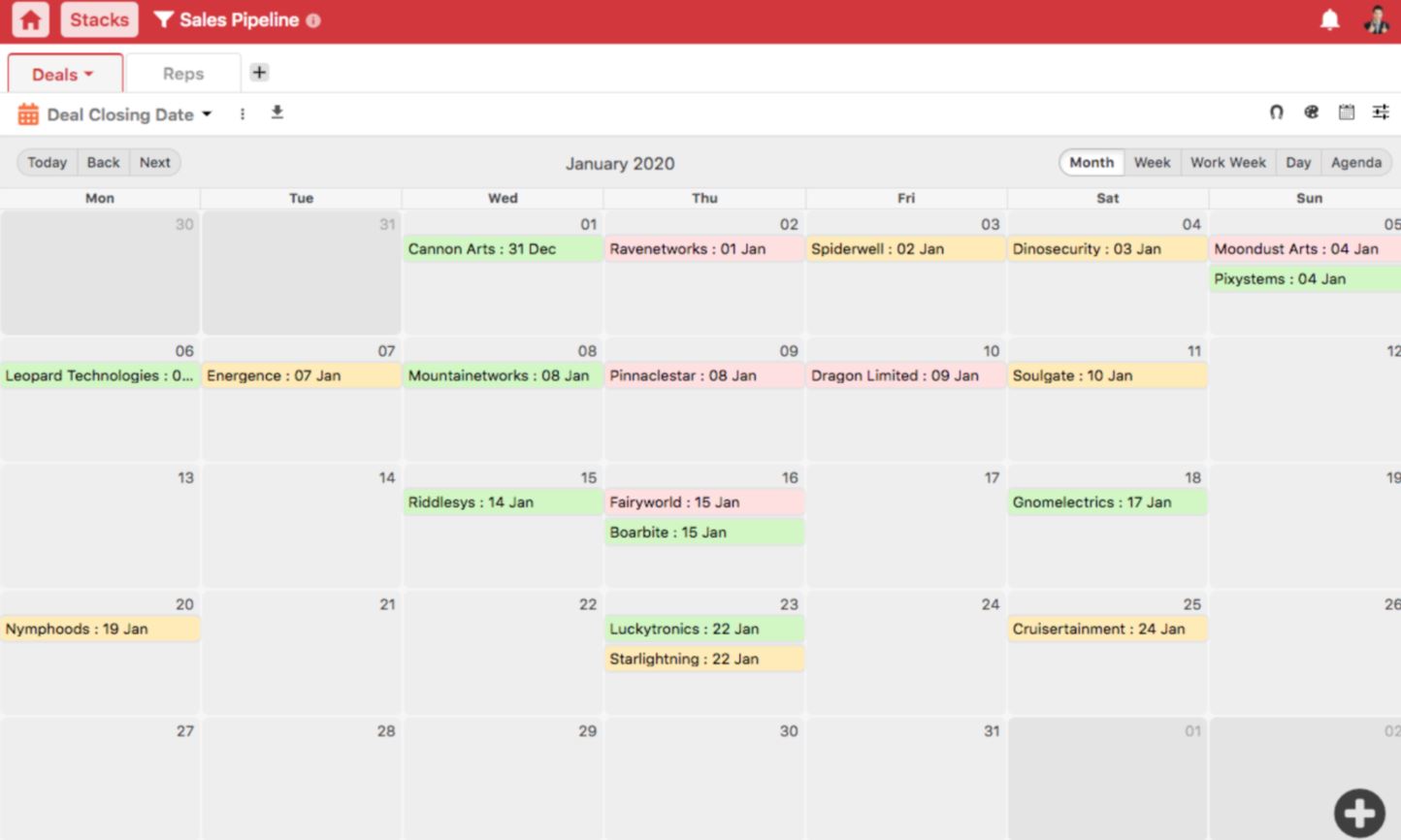Image resolution: width=1401 pixels, height=840 pixels.
Task: Expand the Deals tab dropdown
Action: 64,75
